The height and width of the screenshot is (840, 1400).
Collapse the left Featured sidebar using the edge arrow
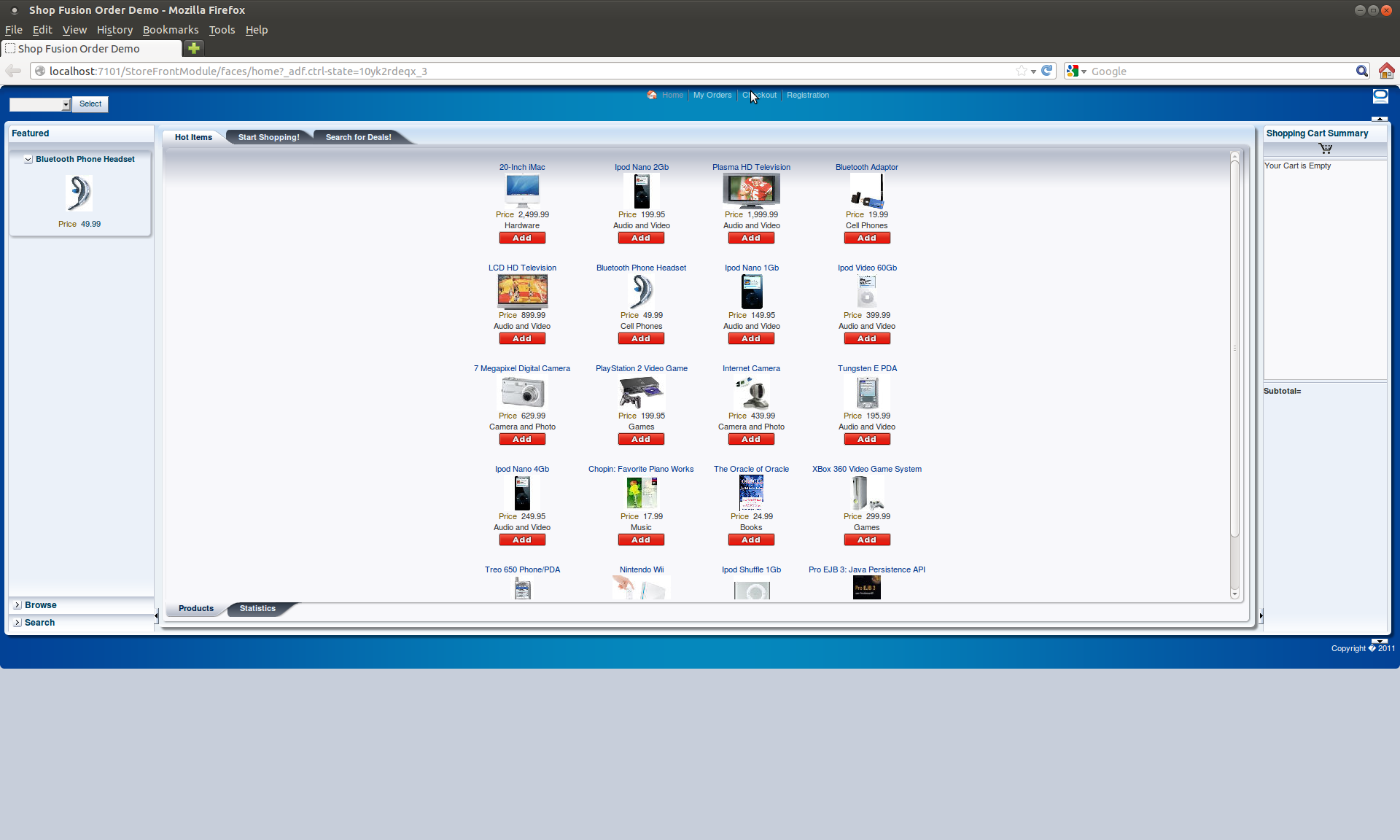(155, 615)
